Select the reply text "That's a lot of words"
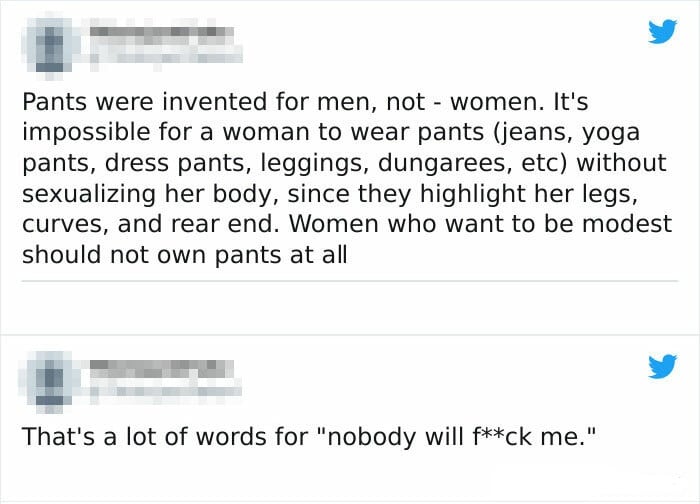This screenshot has height=504, width=700. point(165,436)
